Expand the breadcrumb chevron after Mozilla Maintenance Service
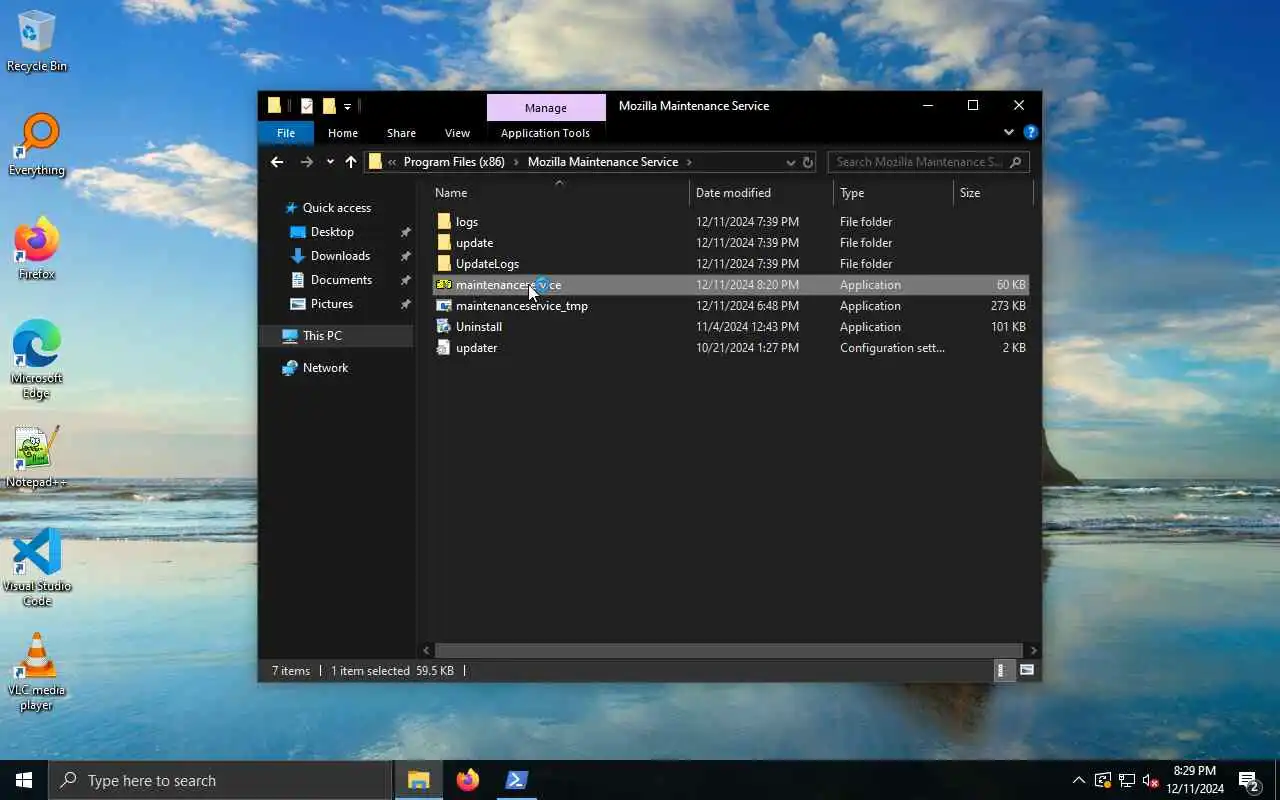The image size is (1280, 800). (x=689, y=162)
